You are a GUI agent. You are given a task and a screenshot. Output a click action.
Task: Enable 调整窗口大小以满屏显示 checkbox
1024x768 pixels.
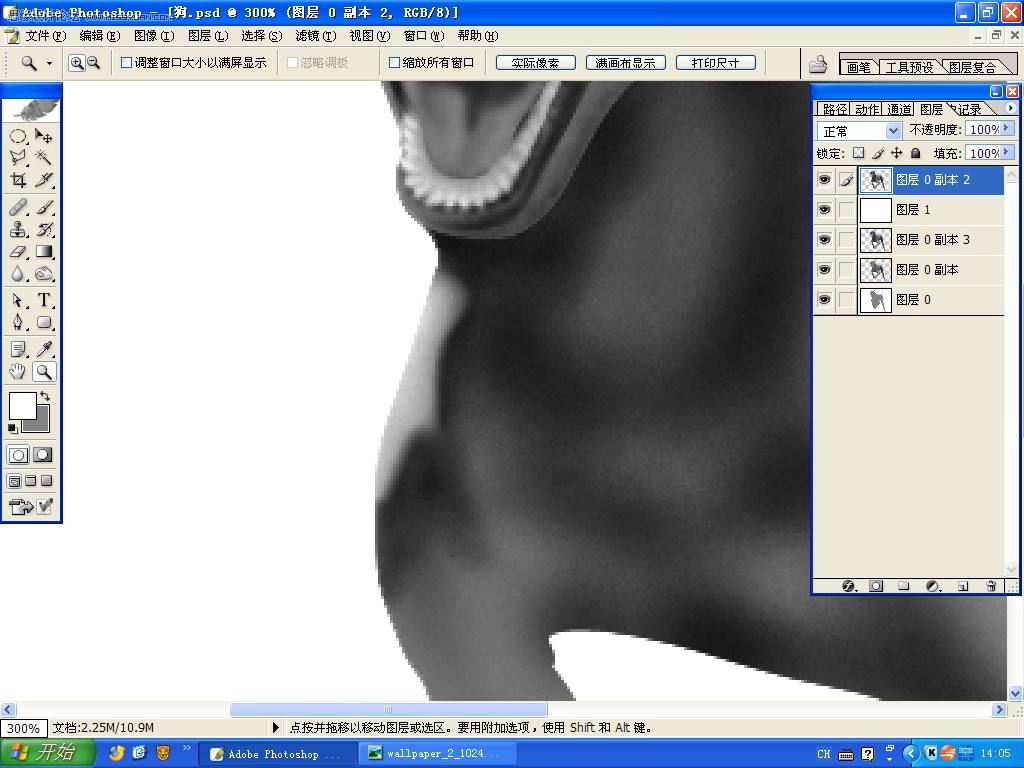coord(127,63)
